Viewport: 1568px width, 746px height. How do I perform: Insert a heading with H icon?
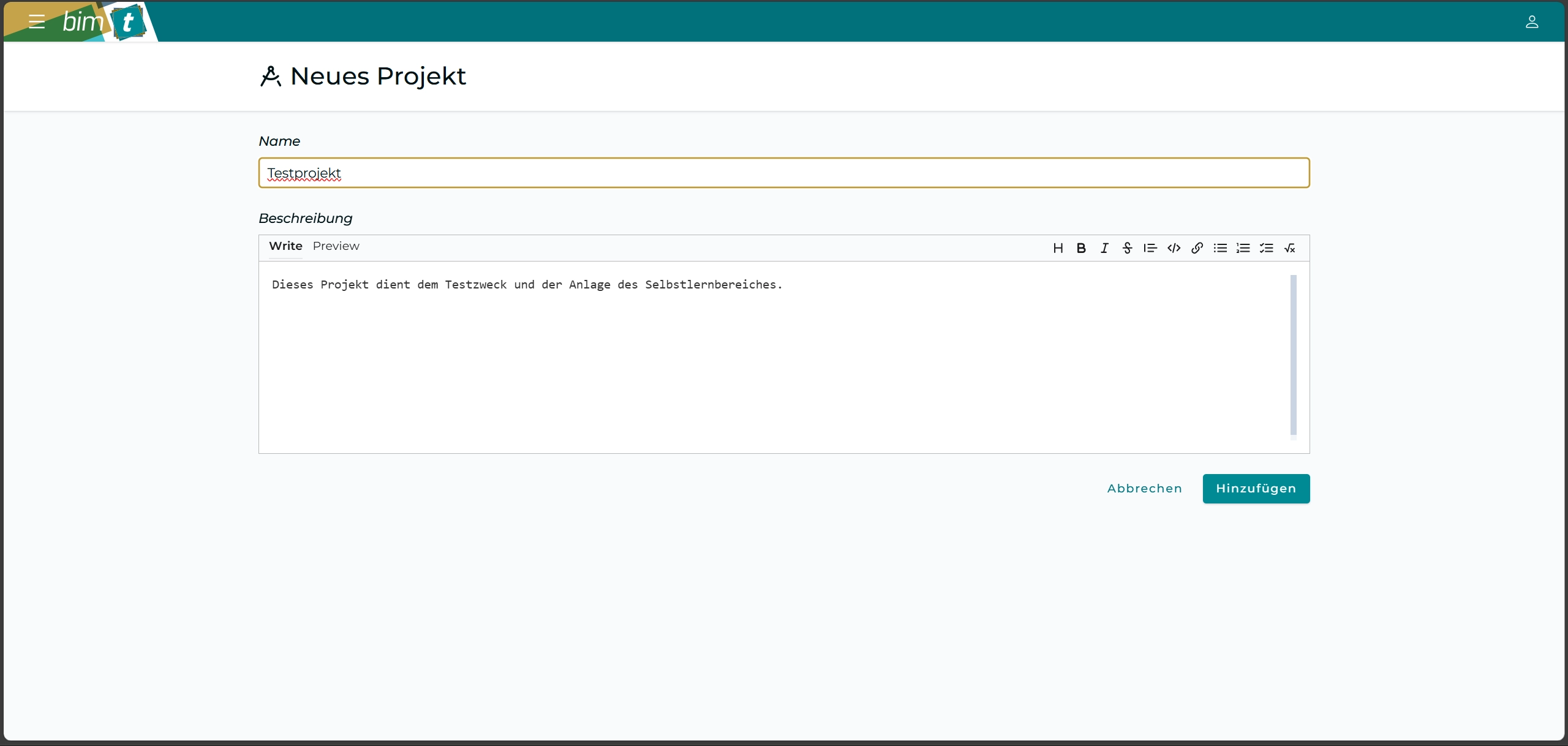click(x=1058, y=248)
